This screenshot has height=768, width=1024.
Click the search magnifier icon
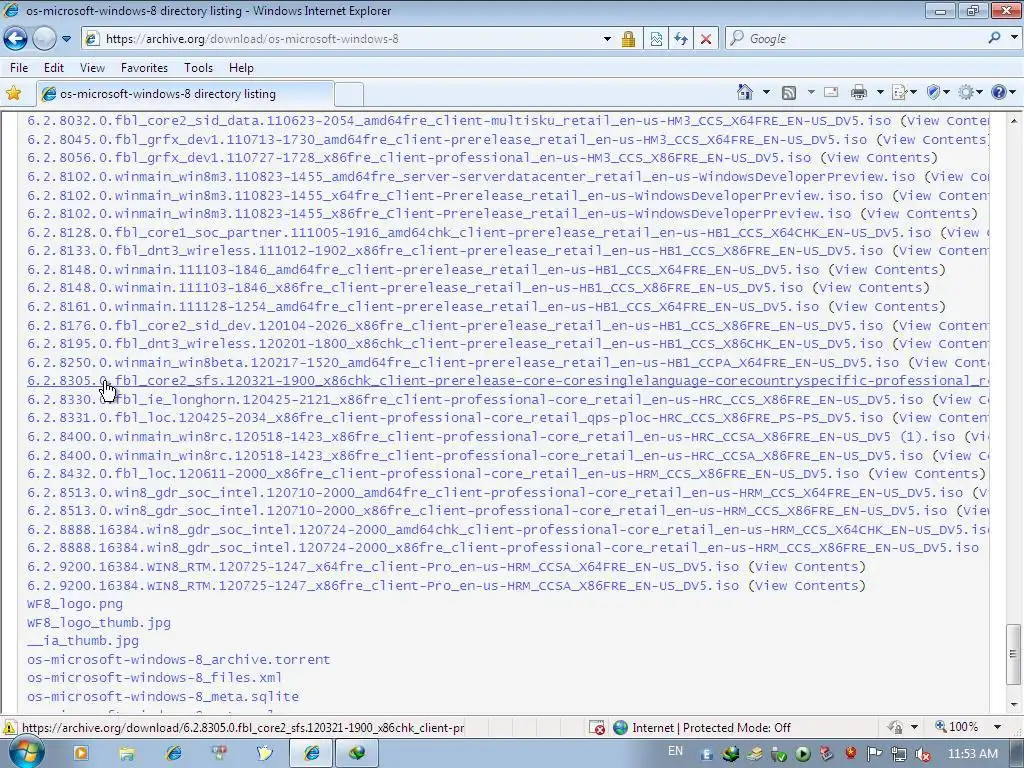[x=994, y=38]
